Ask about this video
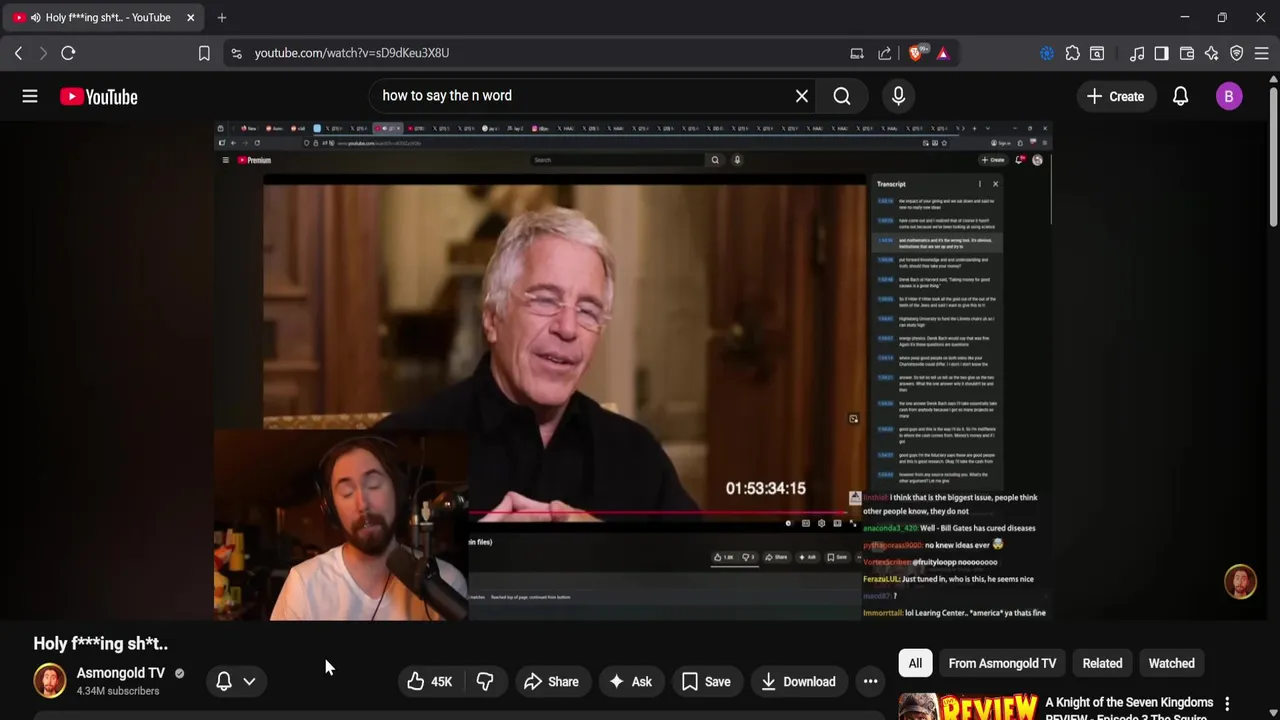The width and height of the screenshot is (1280, 720). pos(630,682)
